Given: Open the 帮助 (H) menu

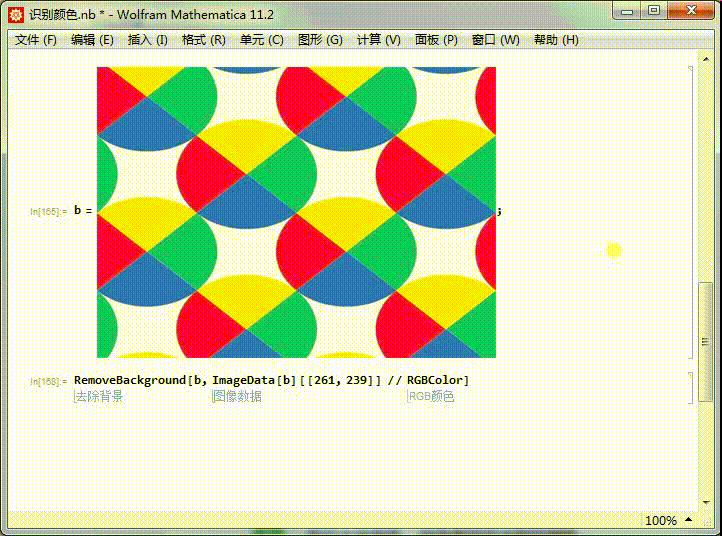Looking at the screenshot, I should click(x=556, y=40).
